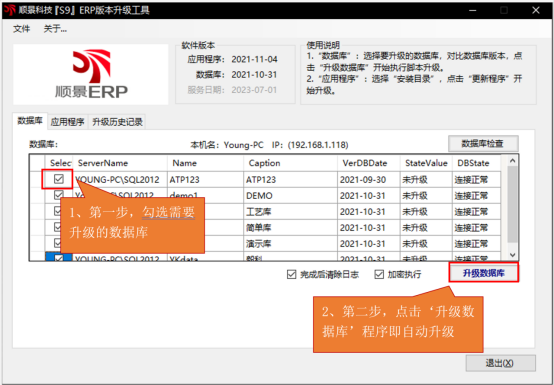Click the 2021-09-30 VerDBDate cell
Screen dimensions: 554x385
coord(369,180)
